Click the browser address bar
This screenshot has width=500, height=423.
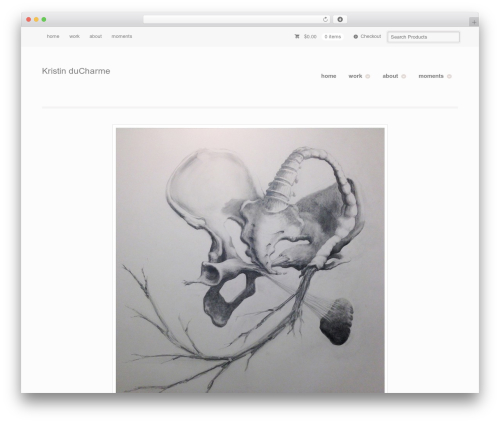pos(237,19)
